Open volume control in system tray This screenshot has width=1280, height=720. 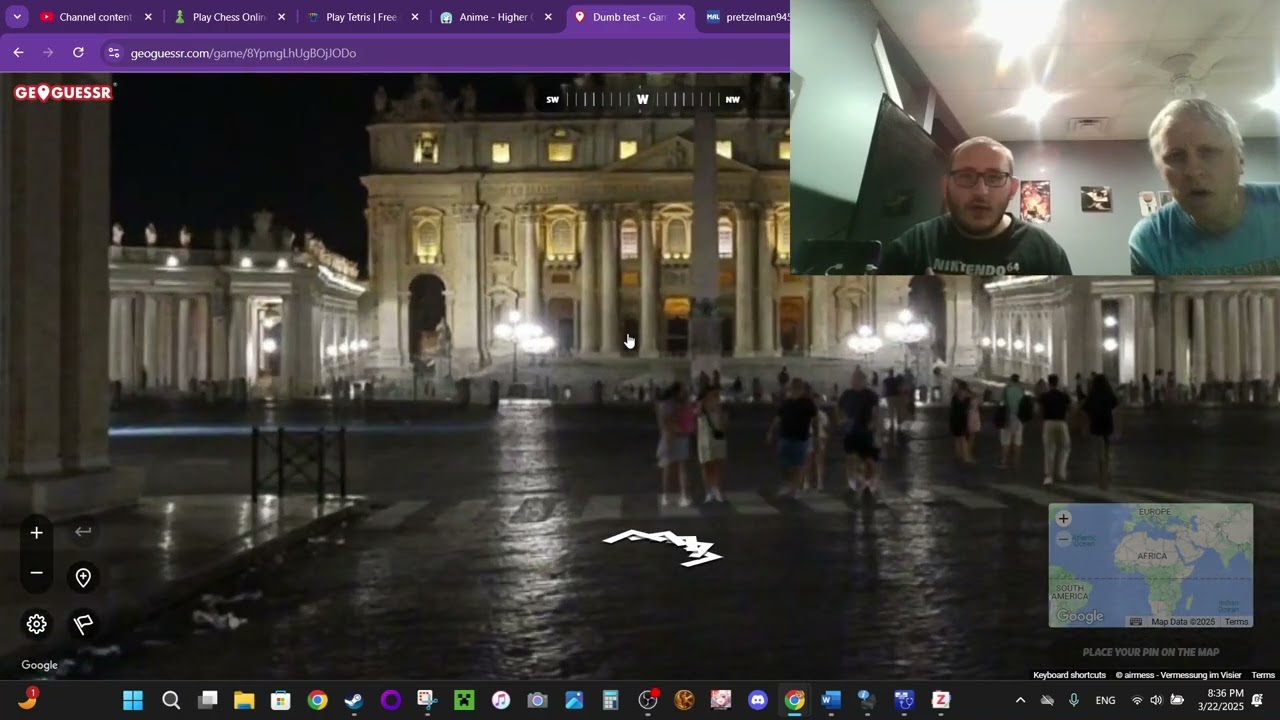(1156, 700)
